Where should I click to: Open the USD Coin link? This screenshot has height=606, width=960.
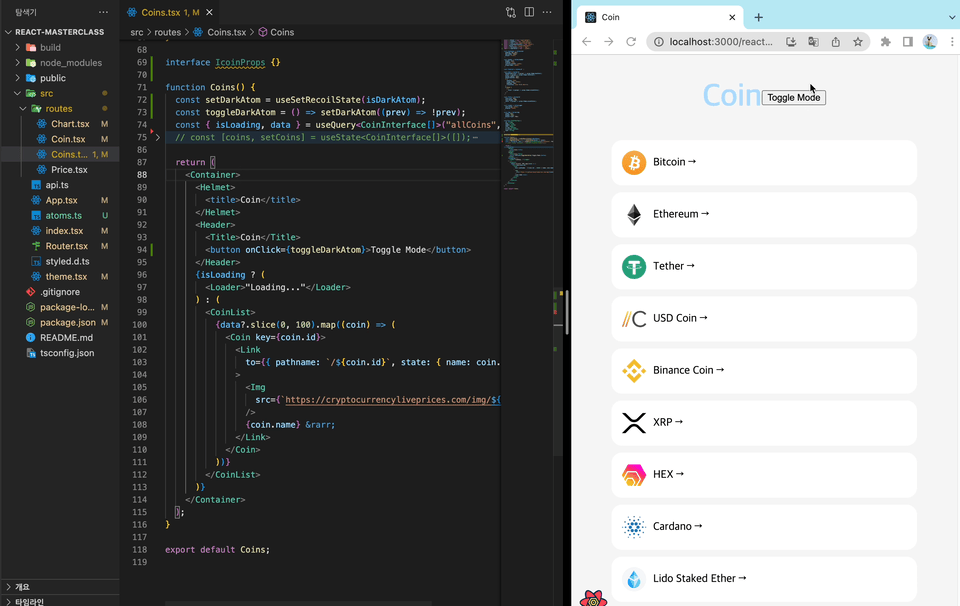680,318
